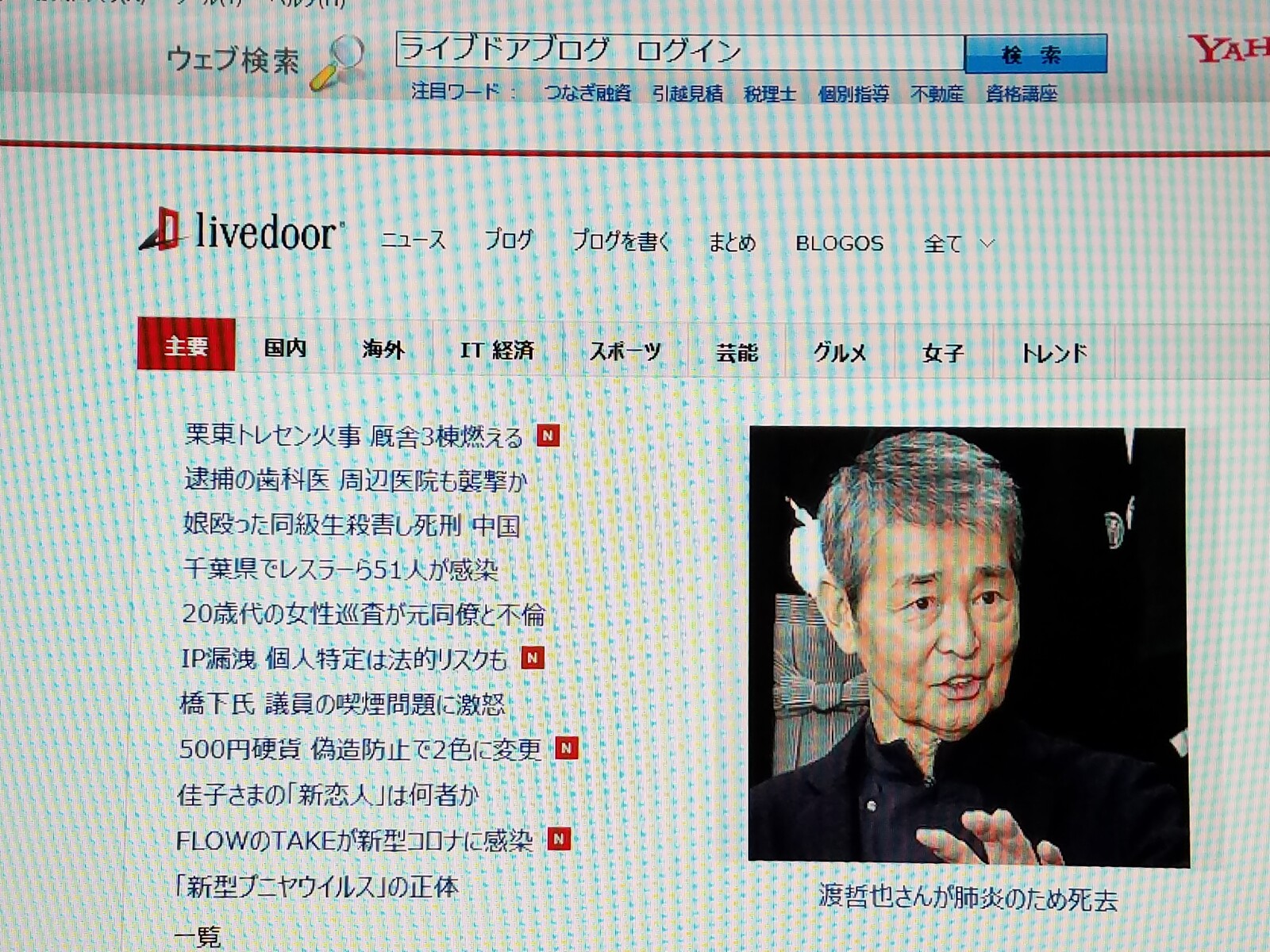1270x952 pixels.
Task: Click the ブログを書く link
Action: click(622, 241)
